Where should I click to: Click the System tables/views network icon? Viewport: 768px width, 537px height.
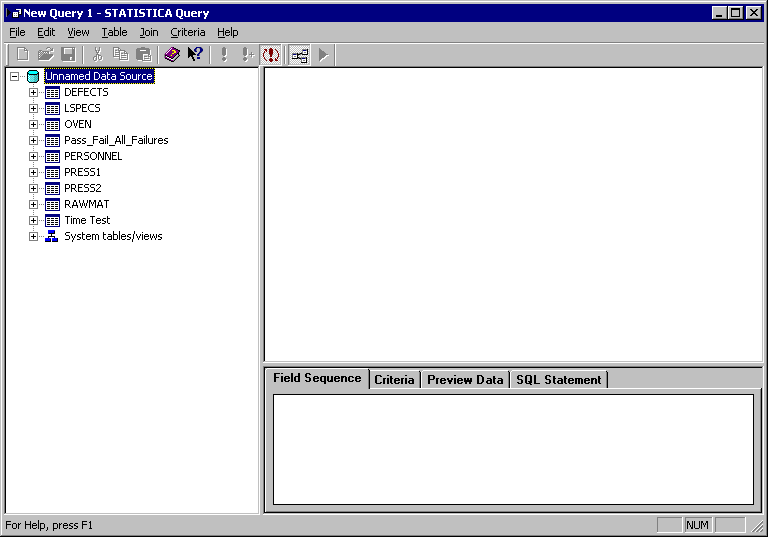(52, 237)
